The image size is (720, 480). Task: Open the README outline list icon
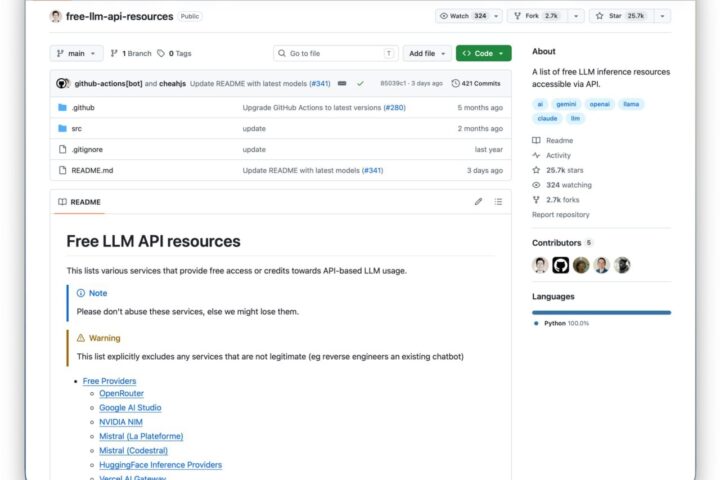click(498, 202)
